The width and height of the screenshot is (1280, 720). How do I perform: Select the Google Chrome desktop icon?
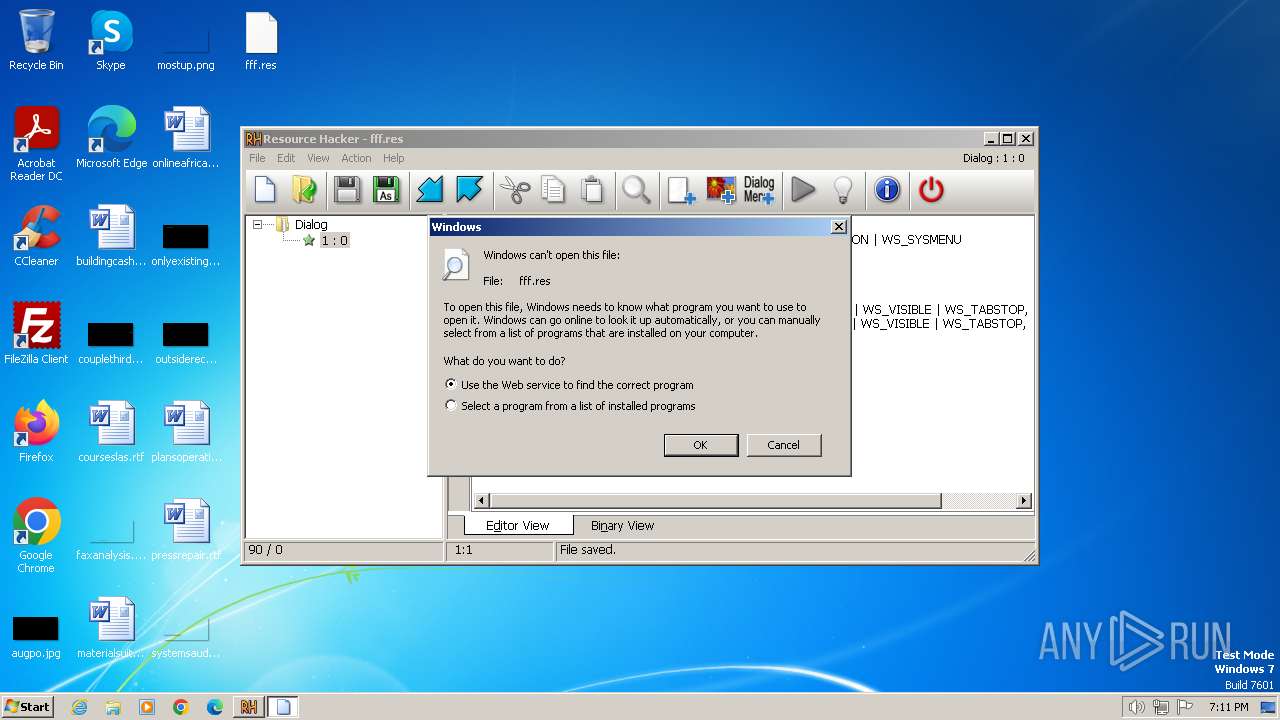[x=36, y=536]
